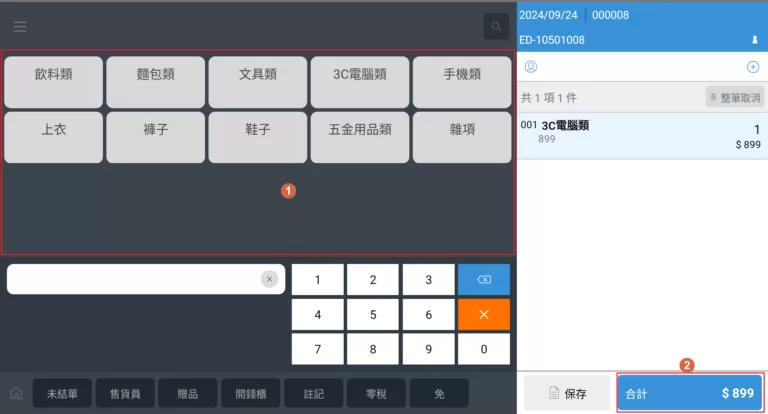Cancel the whole order with 整筆取消

(x=735, y=97)
